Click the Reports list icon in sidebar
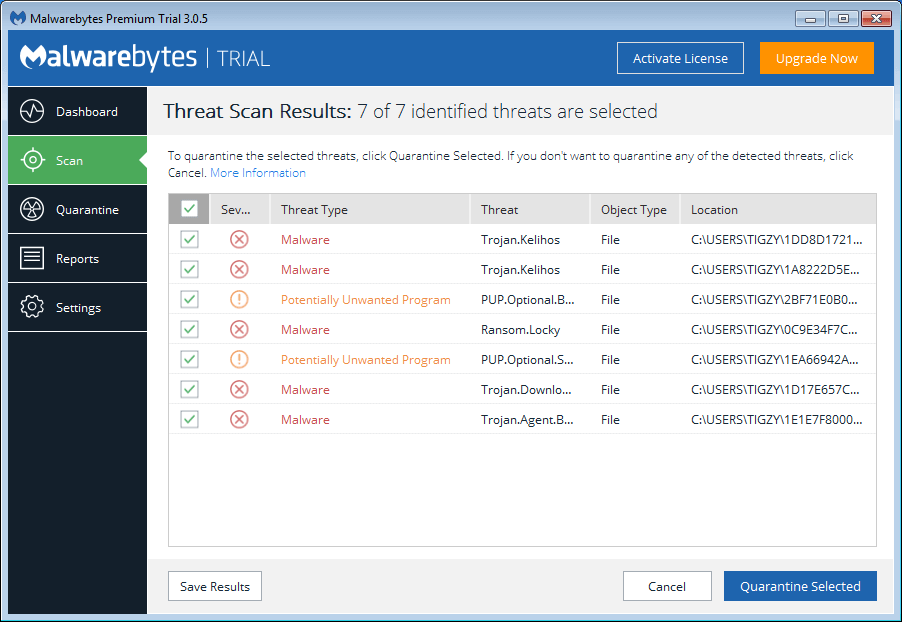This screenshot has height=622, width=902. click(x=32, y=258)
